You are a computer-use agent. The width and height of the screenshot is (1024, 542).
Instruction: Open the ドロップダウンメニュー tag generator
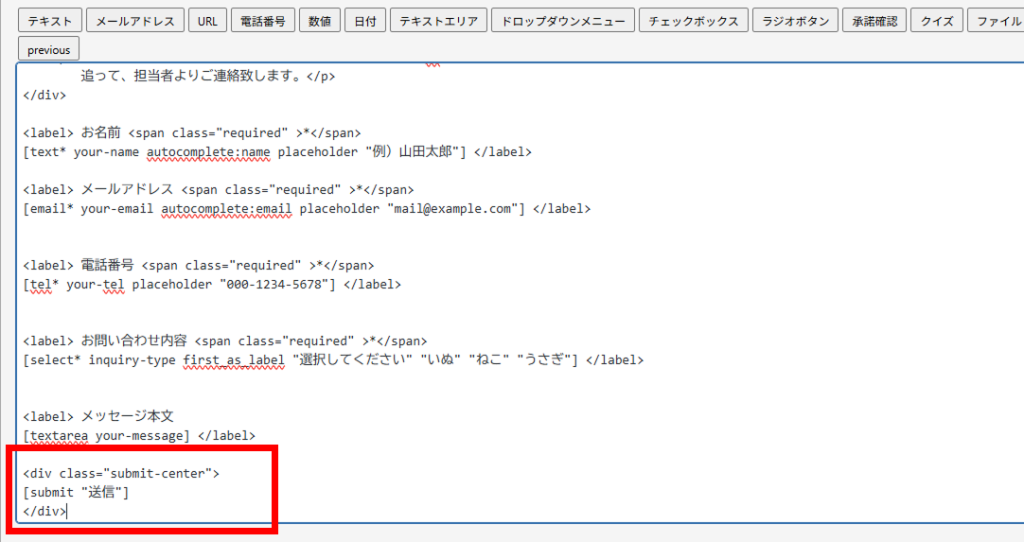pos(563,21)
